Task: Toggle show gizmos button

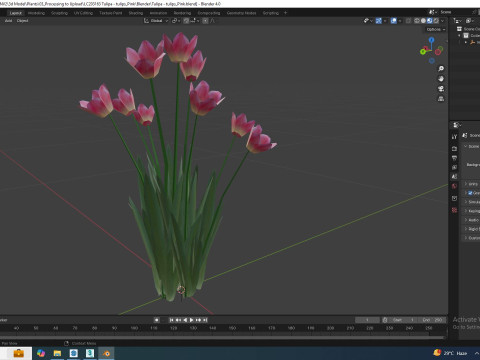Action: click(378, 21)
